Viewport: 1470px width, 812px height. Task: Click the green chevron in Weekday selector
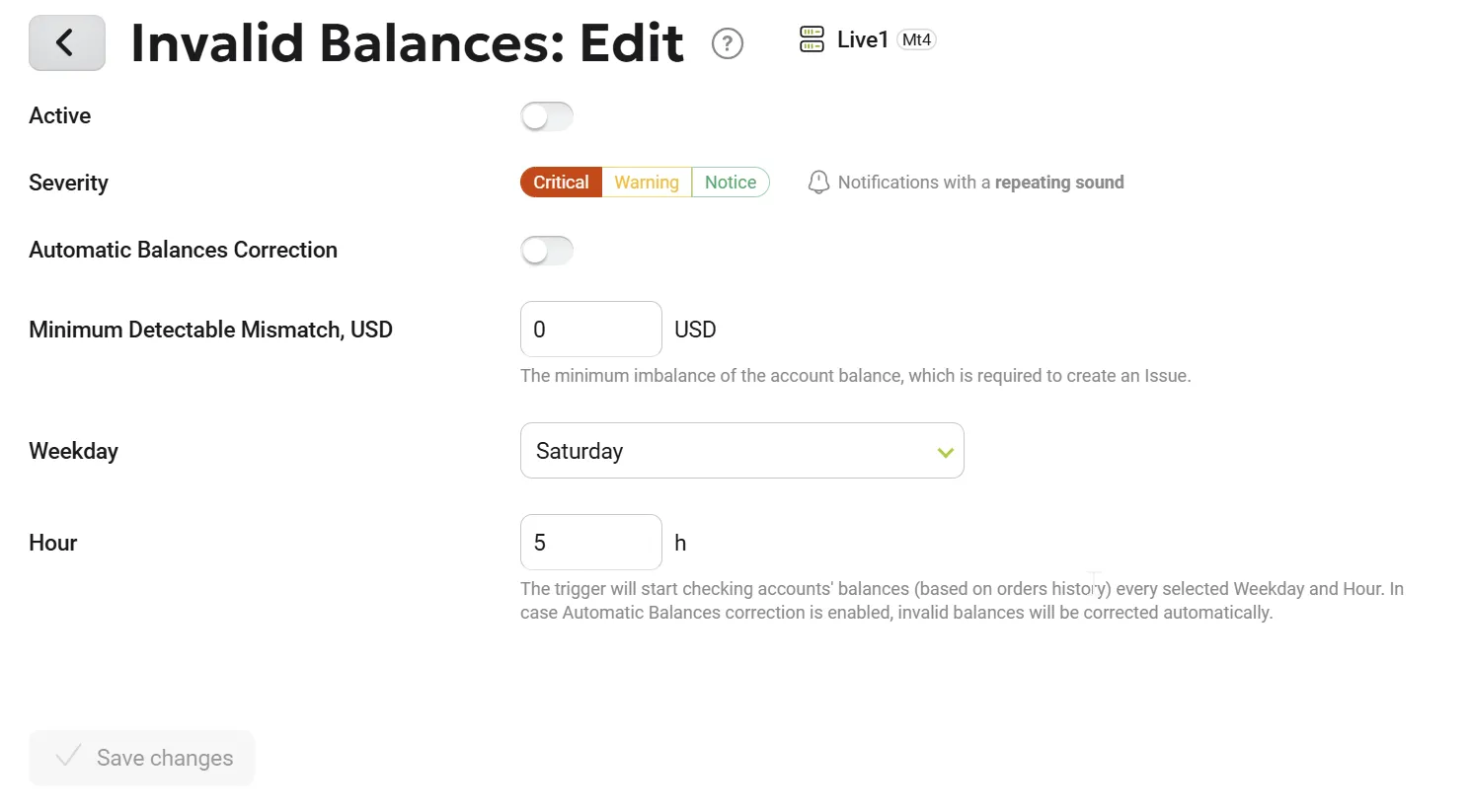click(x=945, y=452)
